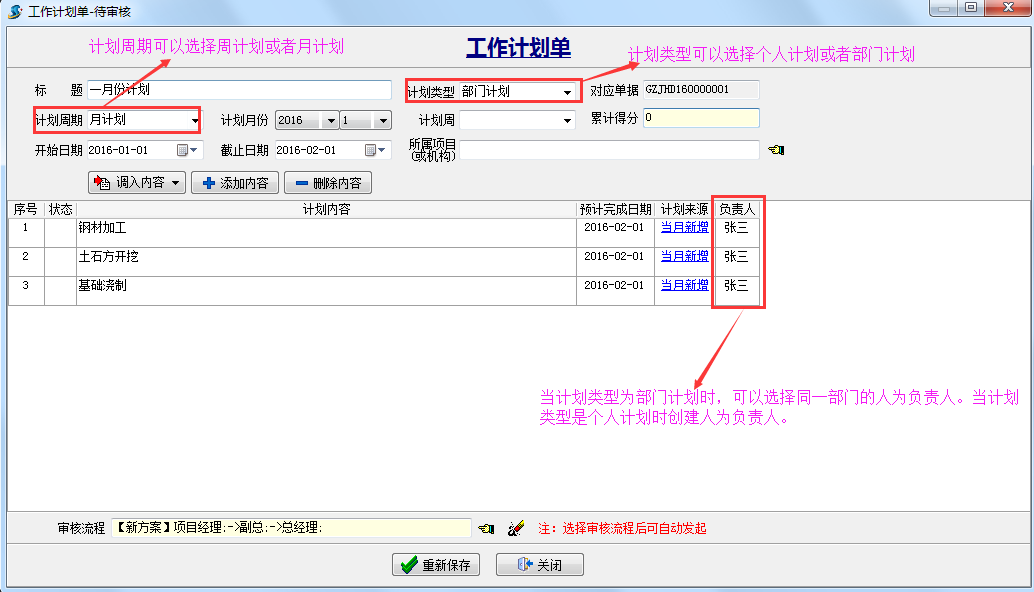The image size is (1034, 592).
Task: Click the 当月新增 link for 钢材加工
Action: coord(684,228)
